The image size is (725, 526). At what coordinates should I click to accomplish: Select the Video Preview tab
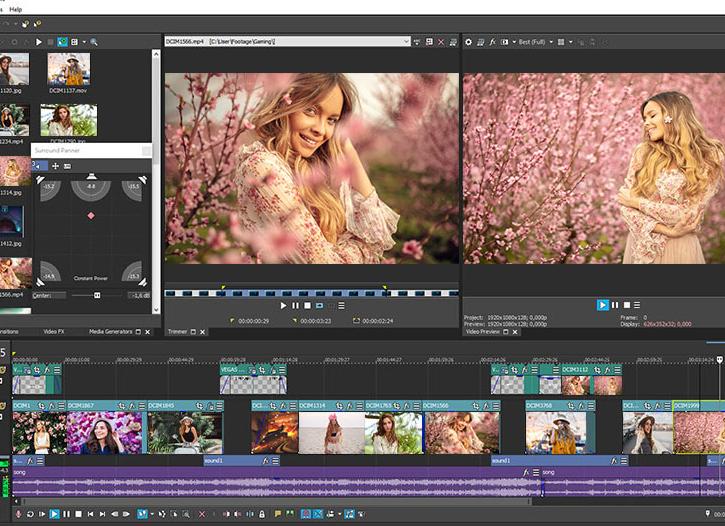click(x=482, y=332)
